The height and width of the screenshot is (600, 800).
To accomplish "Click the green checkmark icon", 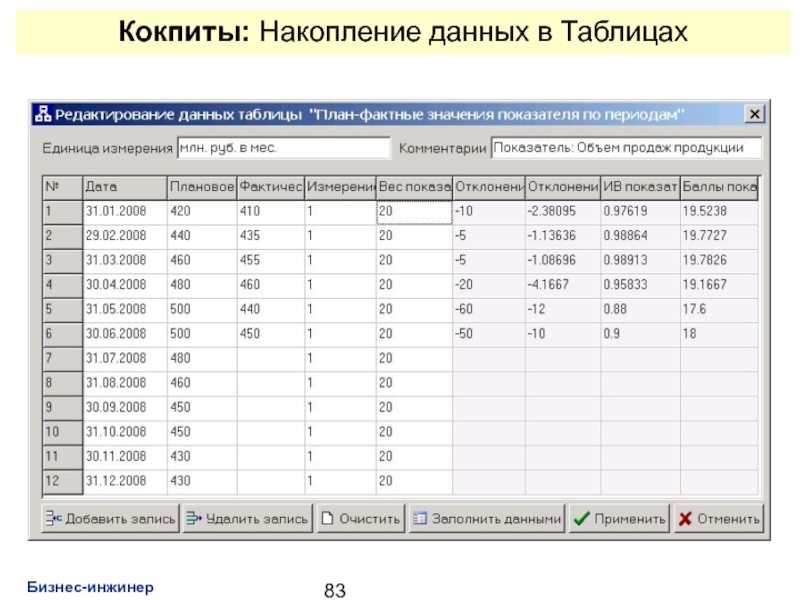I will [x=581, y=519].
